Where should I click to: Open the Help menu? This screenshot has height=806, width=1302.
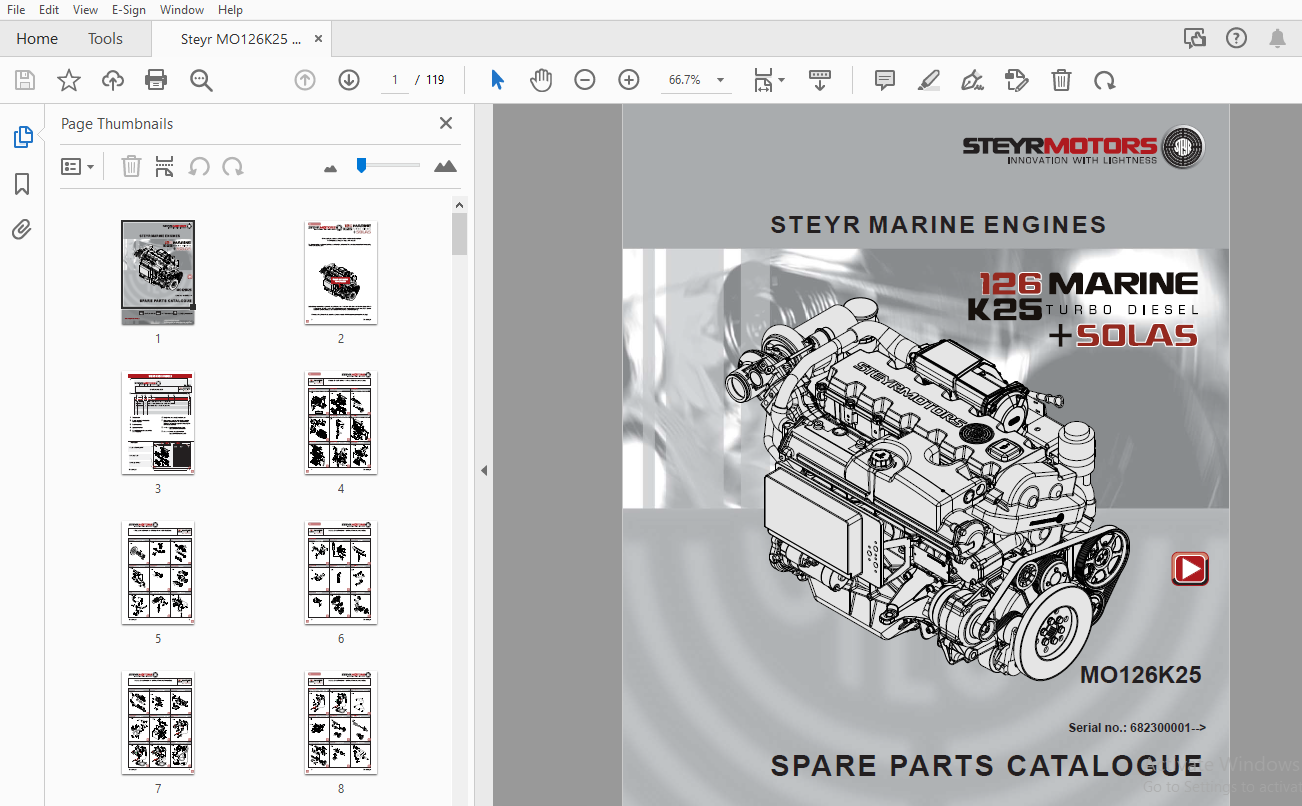[230, 10]
